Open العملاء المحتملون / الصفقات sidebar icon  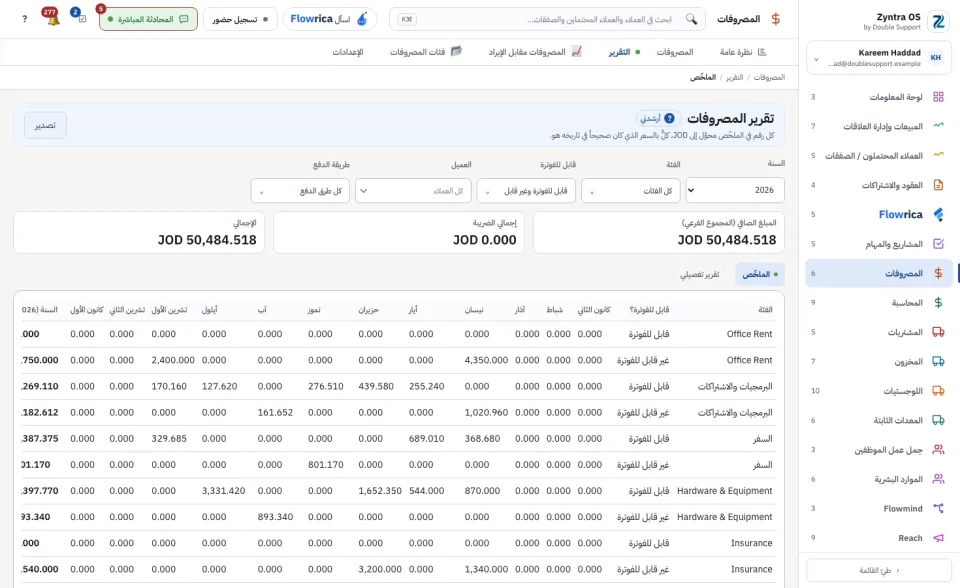pyautogui.click(x=938, y=156)
